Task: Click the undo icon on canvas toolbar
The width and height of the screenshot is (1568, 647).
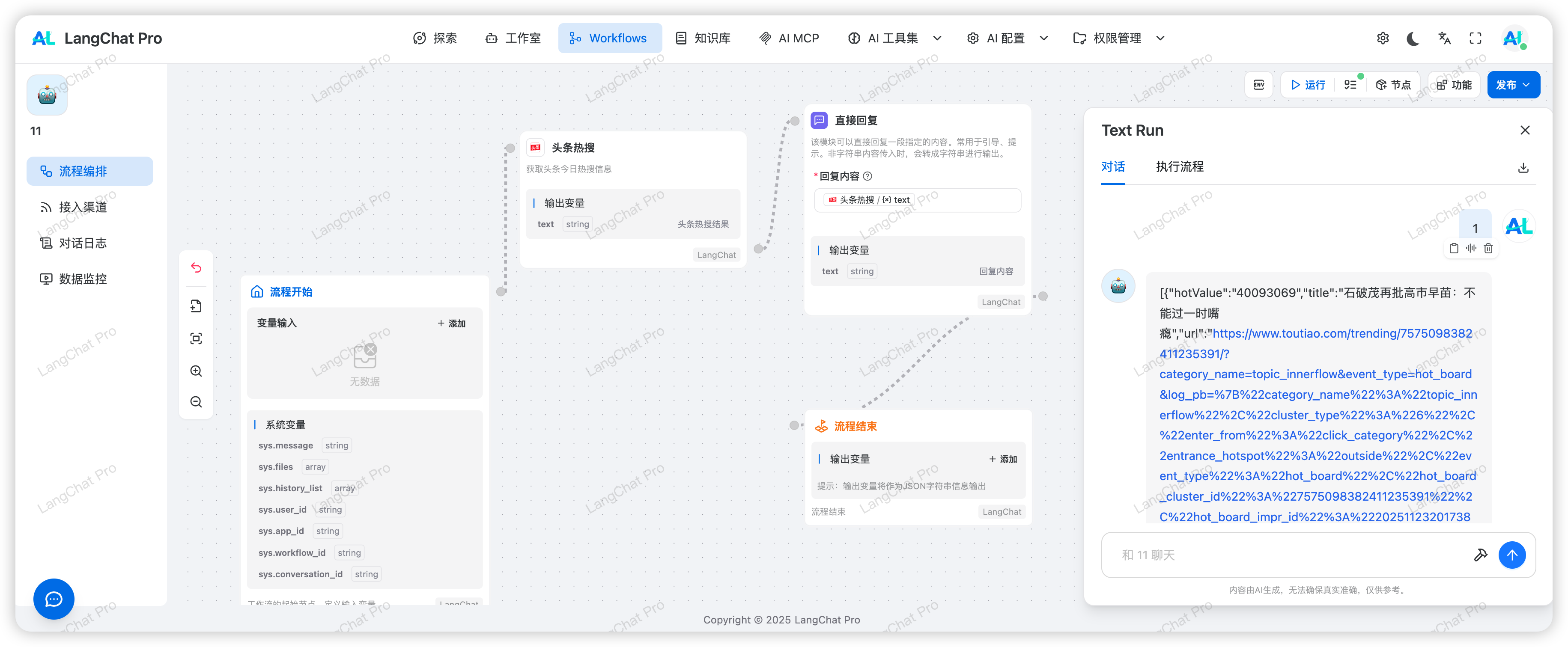Action: click(196, 267)
